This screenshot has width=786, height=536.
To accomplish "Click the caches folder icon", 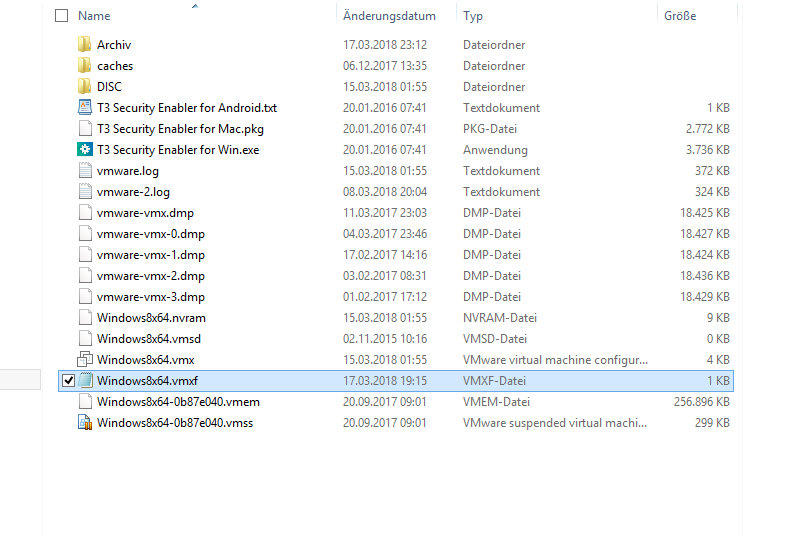I will (x=84, y=66).
